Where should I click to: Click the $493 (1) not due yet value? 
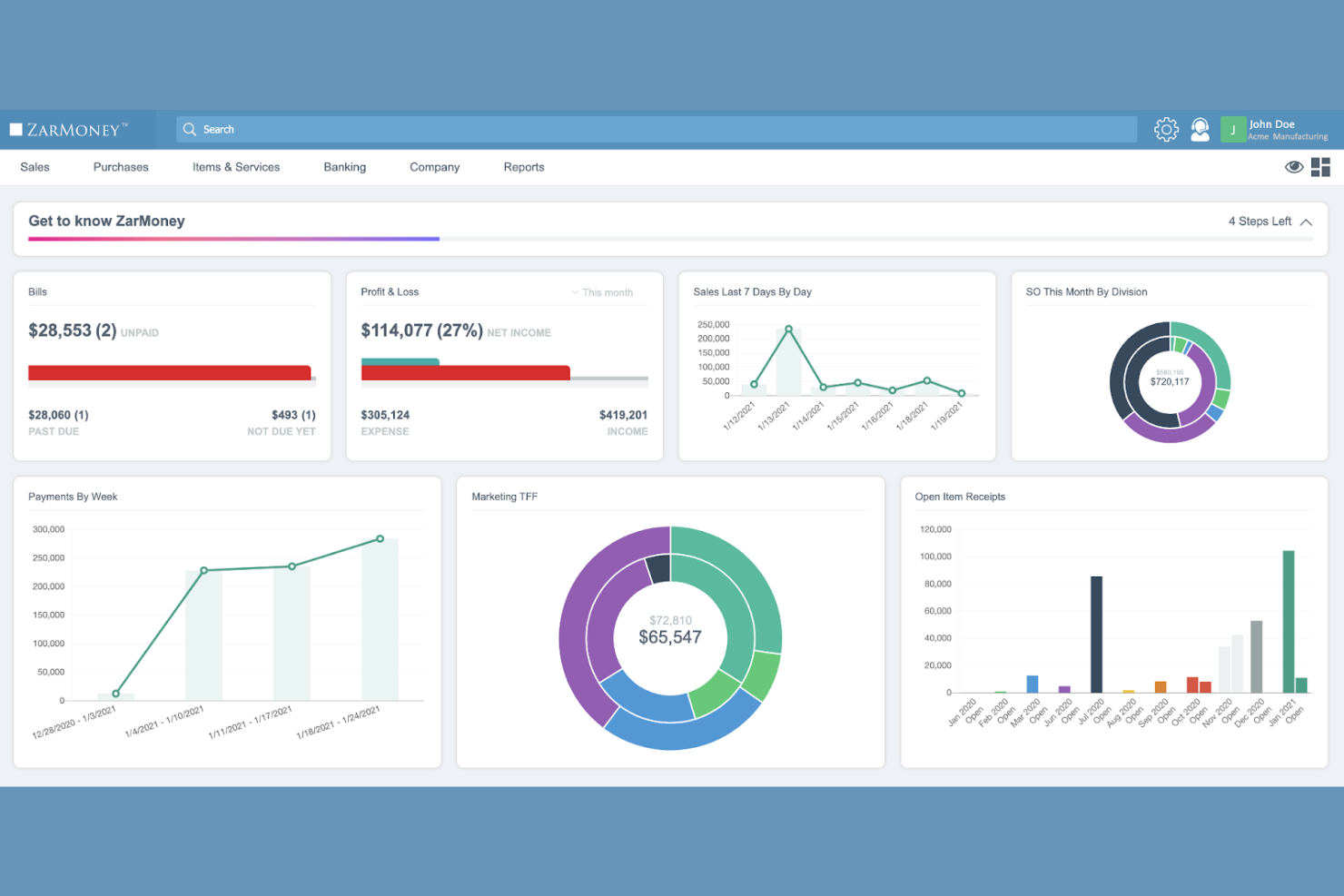point(293,415)
